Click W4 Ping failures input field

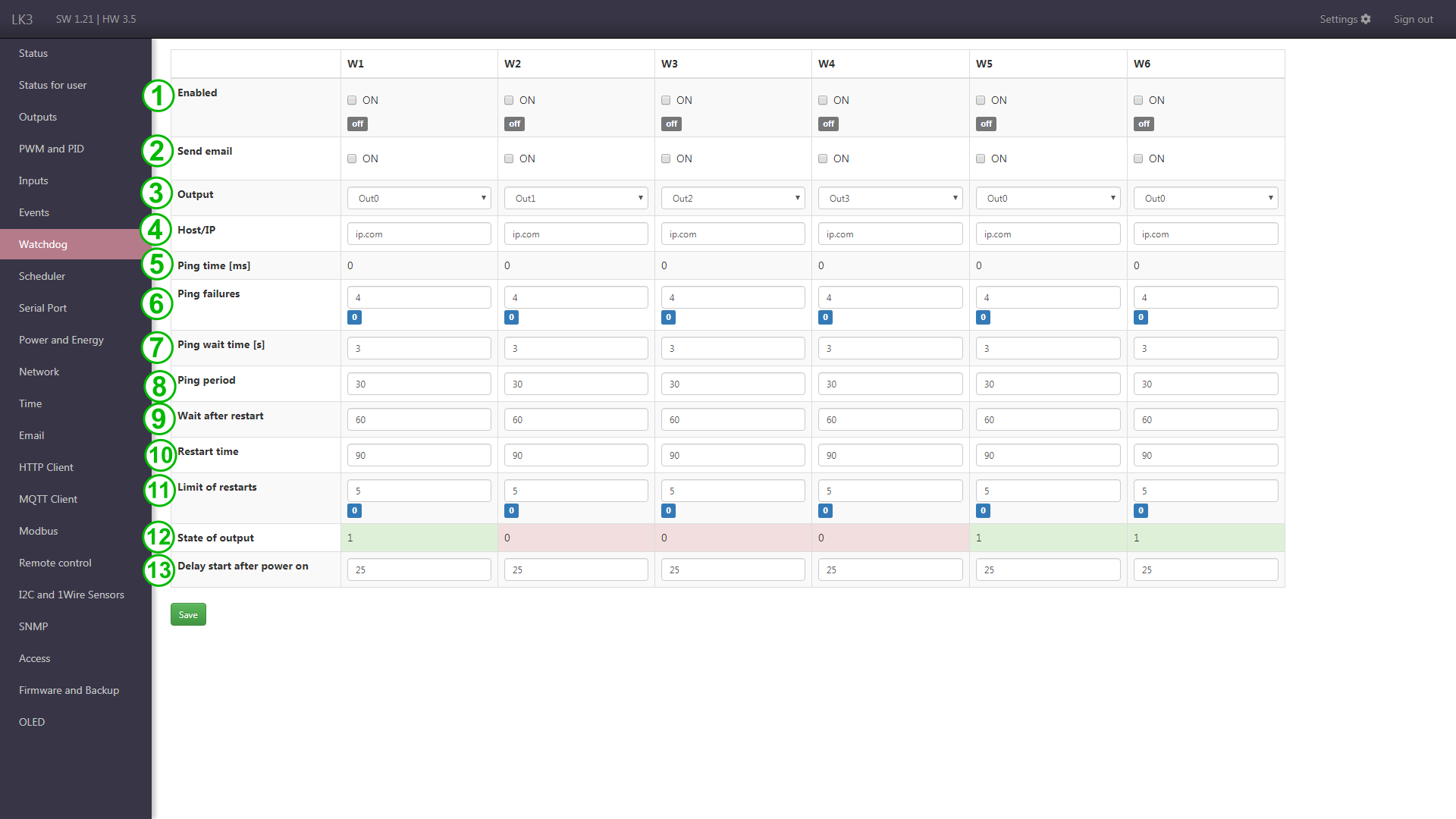(x=890, y=297)
